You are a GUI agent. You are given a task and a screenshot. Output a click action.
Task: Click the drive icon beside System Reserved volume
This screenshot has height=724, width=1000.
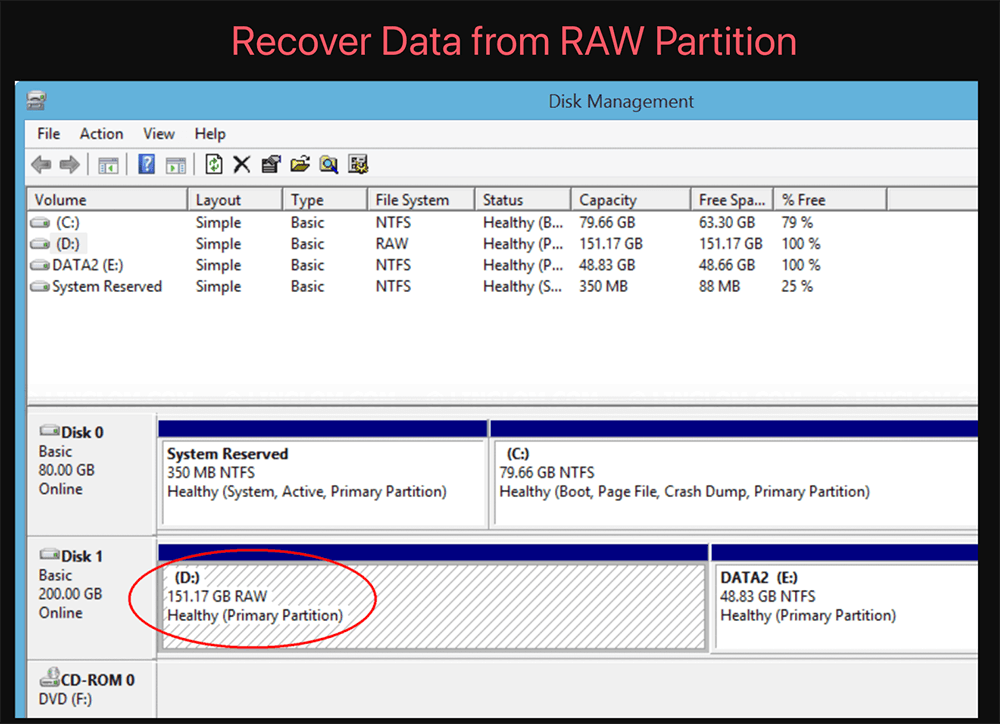pos(40,286)
